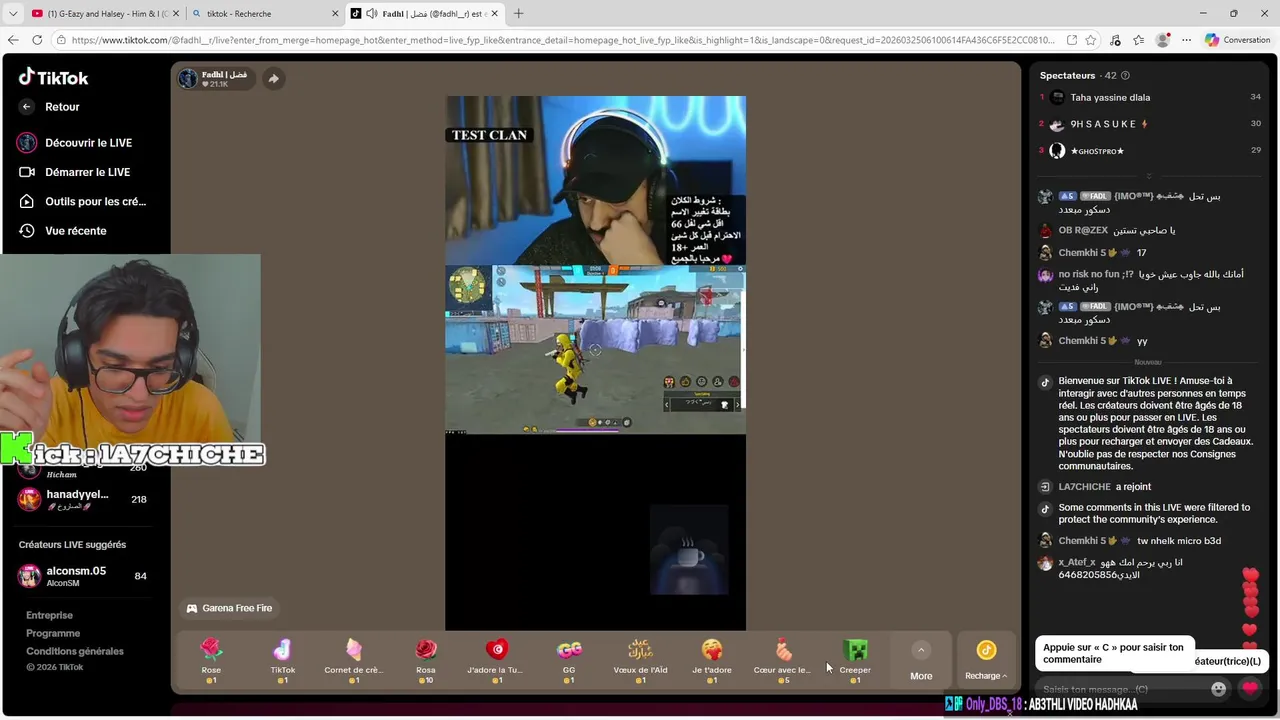1280x720 pixels.
Task: Open Copilot Conversation button
Action: tap(1237, 40)
